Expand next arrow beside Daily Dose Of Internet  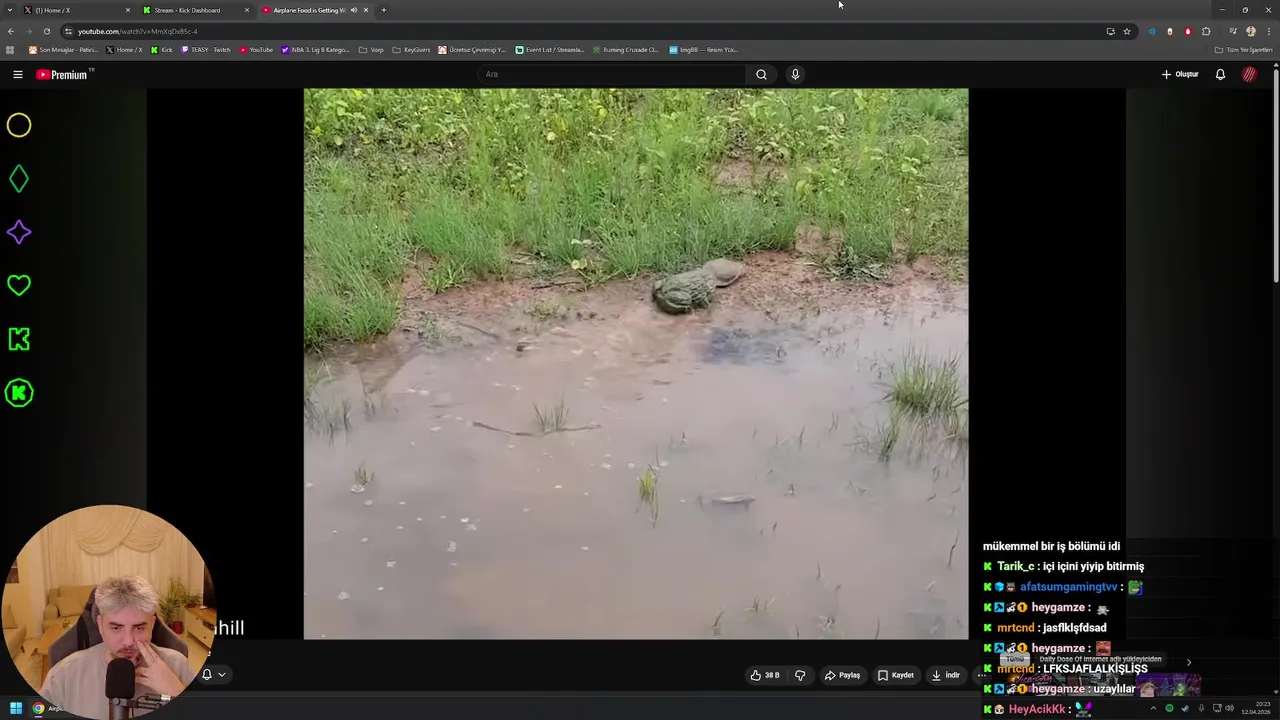(1188, 662)
